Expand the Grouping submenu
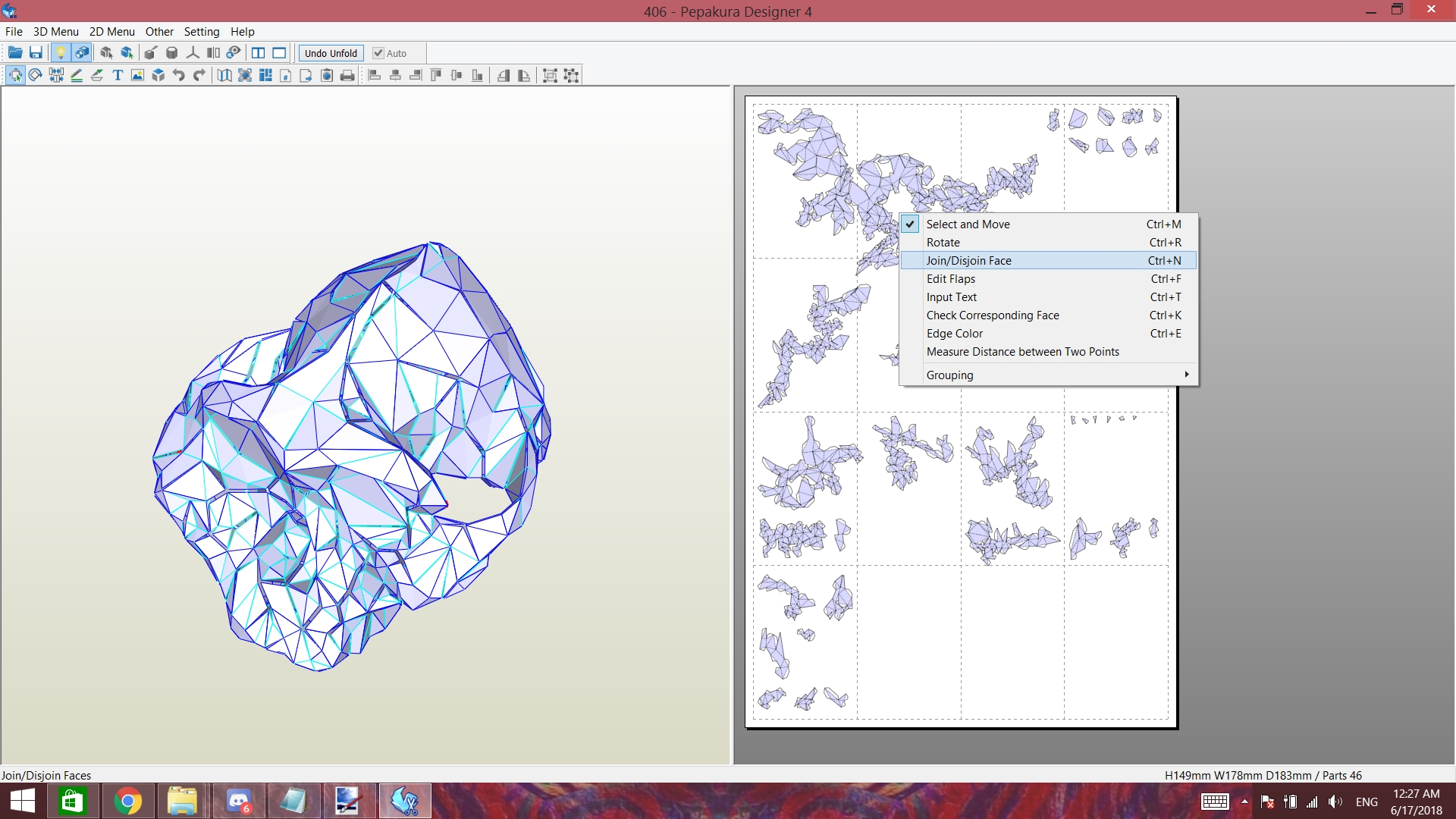 pos(1048,375)
